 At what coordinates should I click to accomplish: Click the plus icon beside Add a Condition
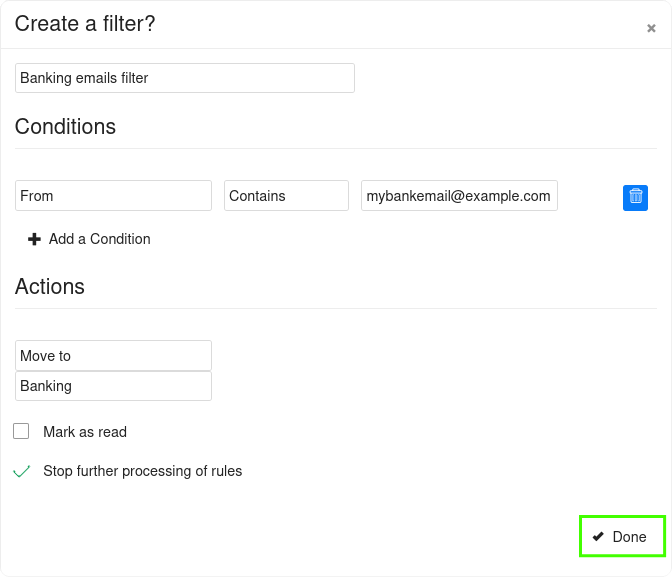pyautogui.click(x=35, y=239)
